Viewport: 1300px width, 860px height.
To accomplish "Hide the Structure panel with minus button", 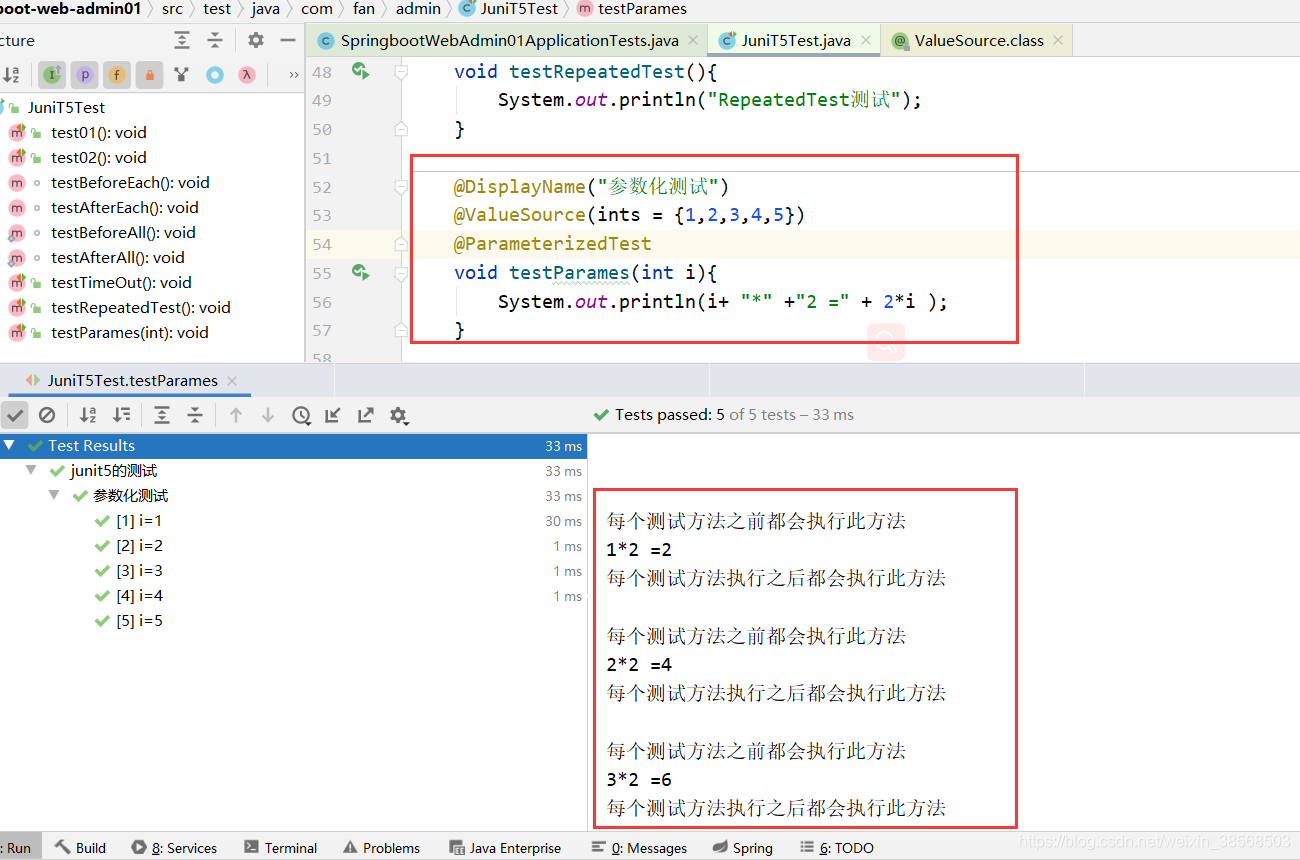I will point(288,40).
